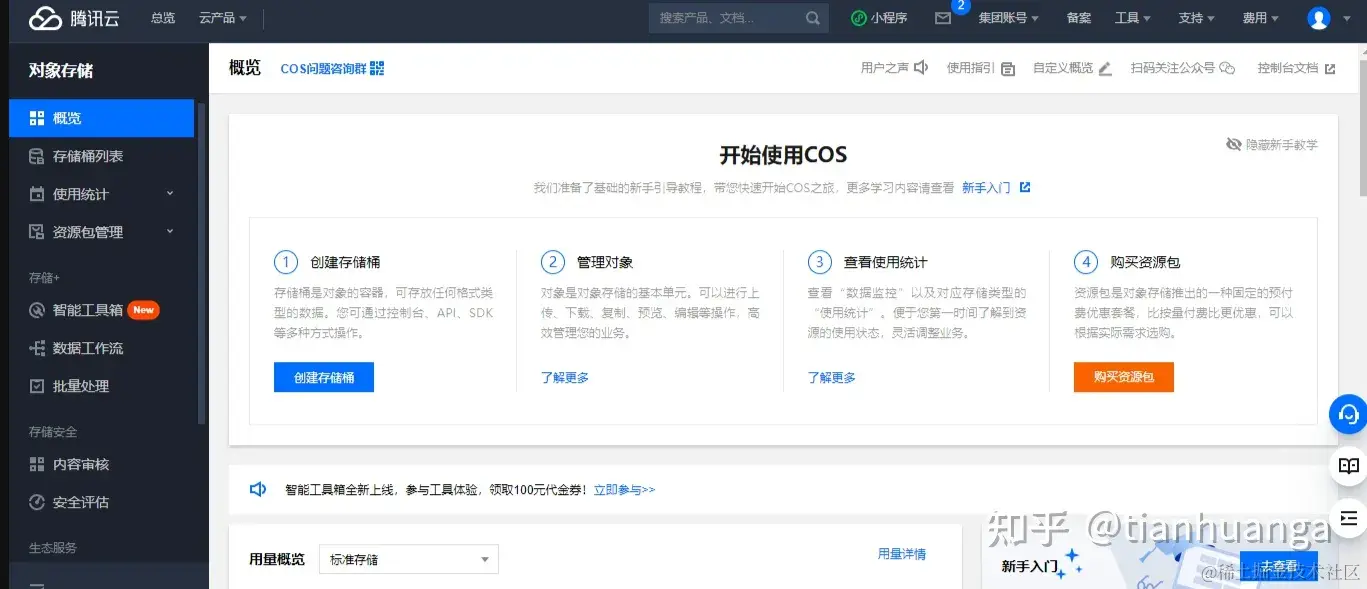Screen dimensions: 1367x589
Task: Expand the 支持 dropdown menu
Action: (1197, 18)
